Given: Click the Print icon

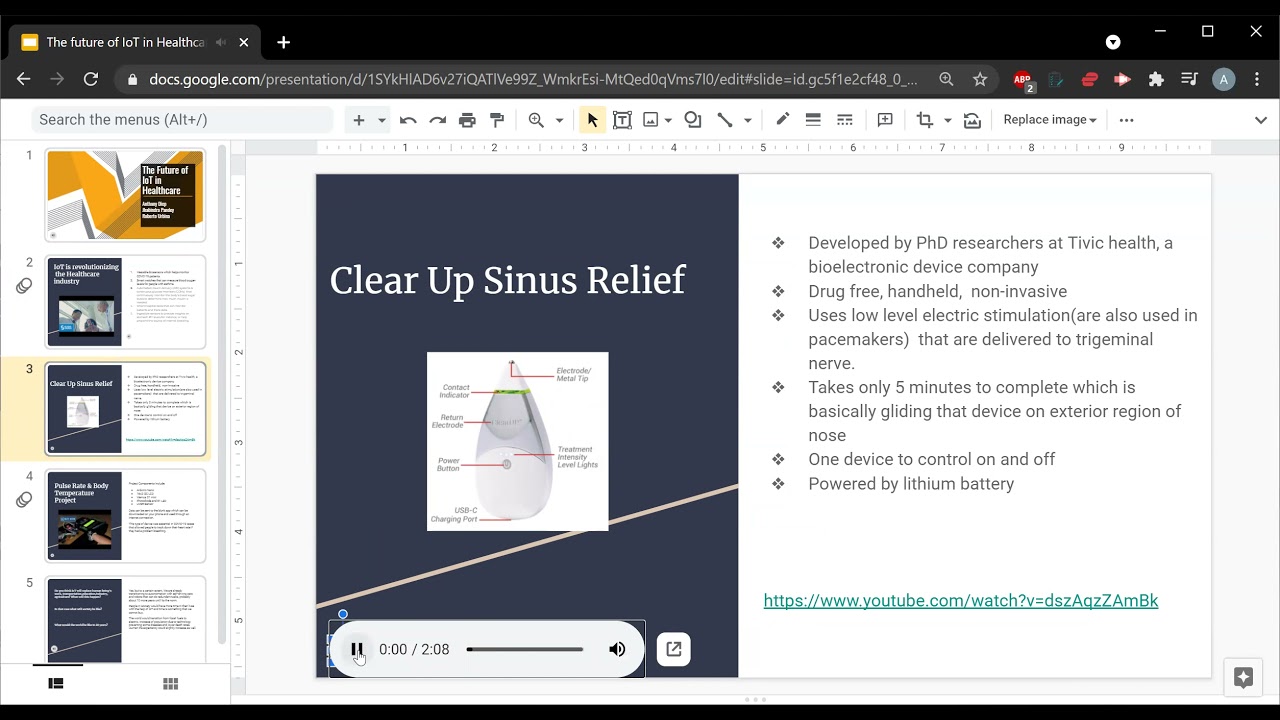Looking at the screenshot, I should pyautogui.click(x=467, y=120).
